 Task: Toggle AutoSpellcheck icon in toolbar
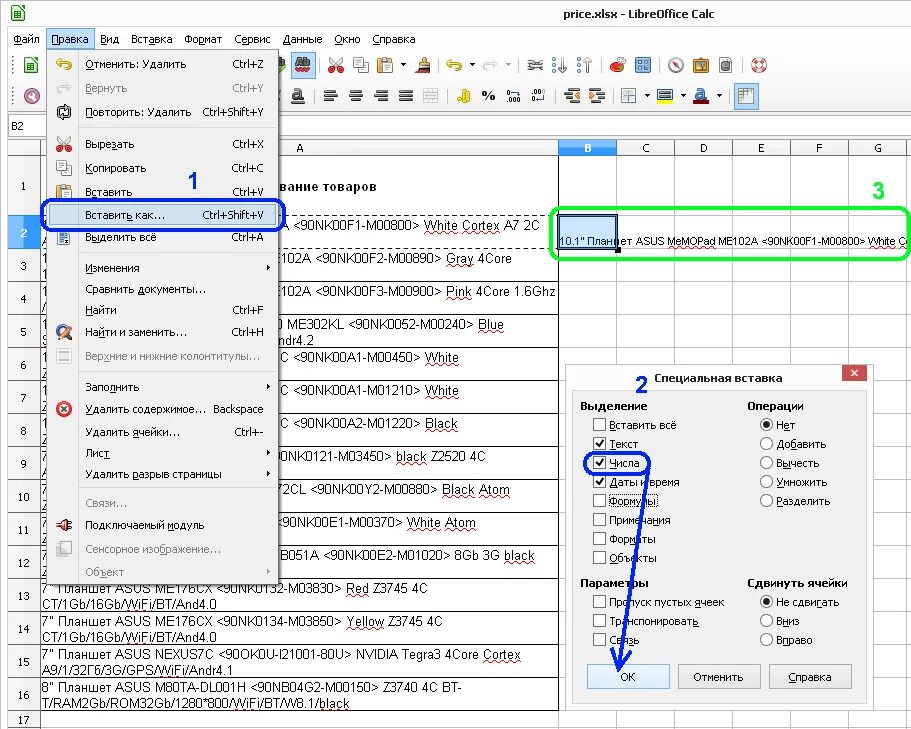(302, 65)
